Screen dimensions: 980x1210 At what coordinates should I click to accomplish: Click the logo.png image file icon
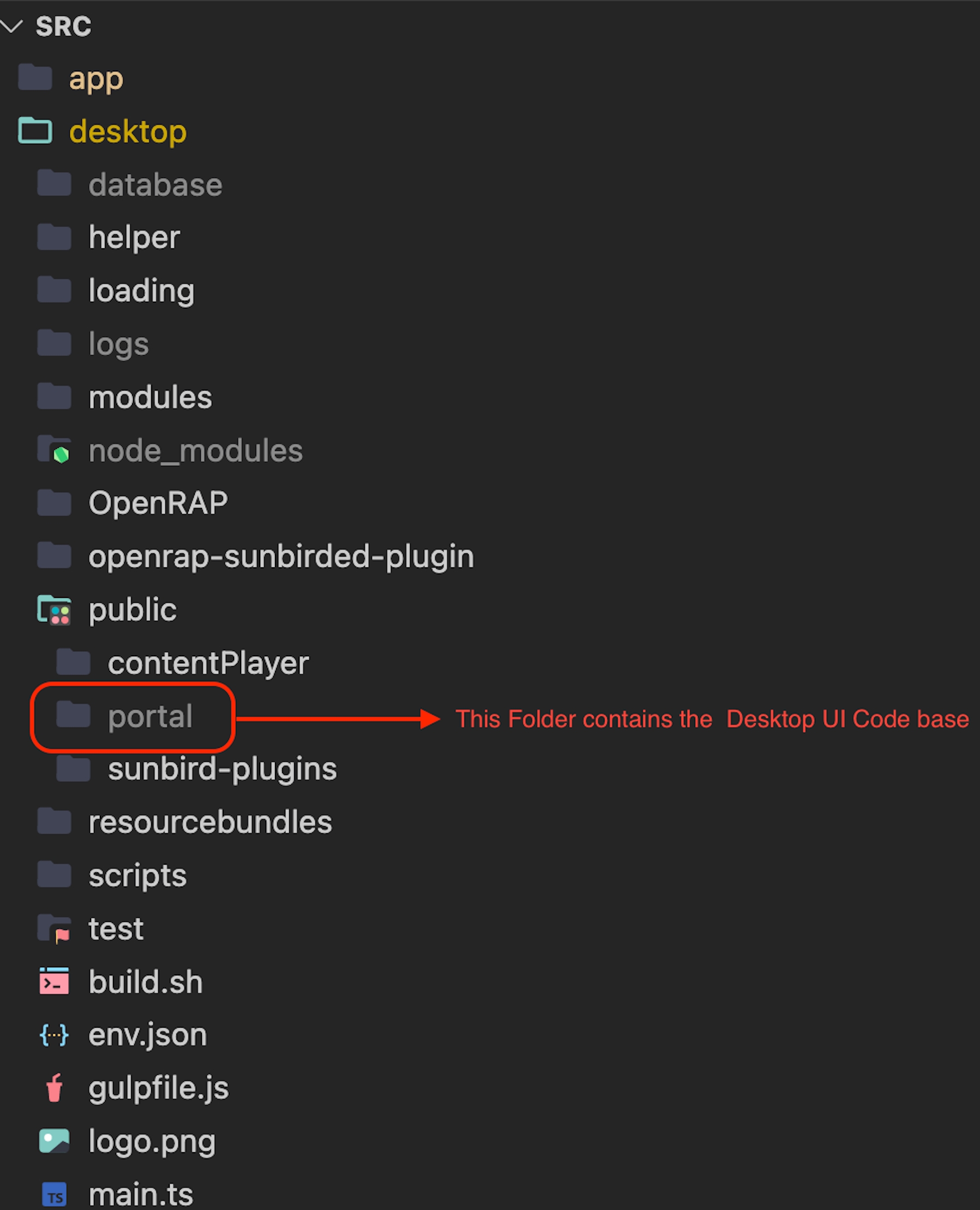tap(54, 1141)
